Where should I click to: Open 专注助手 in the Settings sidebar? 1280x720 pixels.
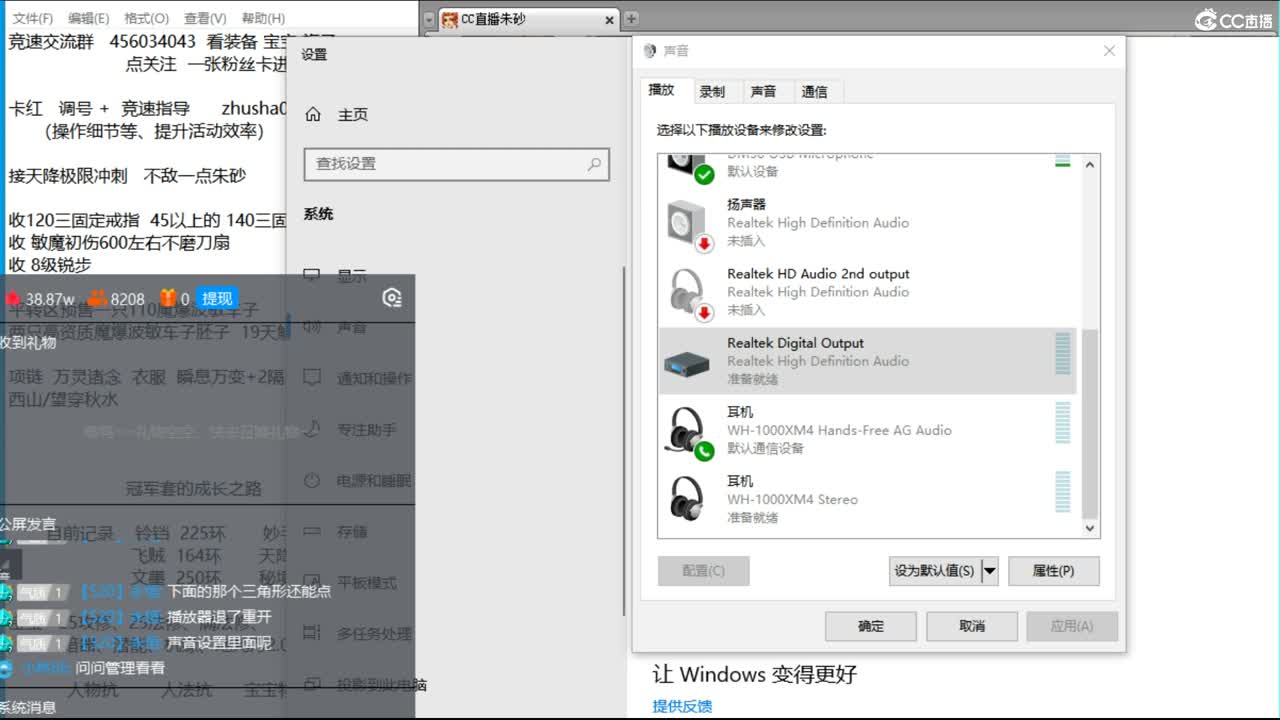[x=366, y=430]
